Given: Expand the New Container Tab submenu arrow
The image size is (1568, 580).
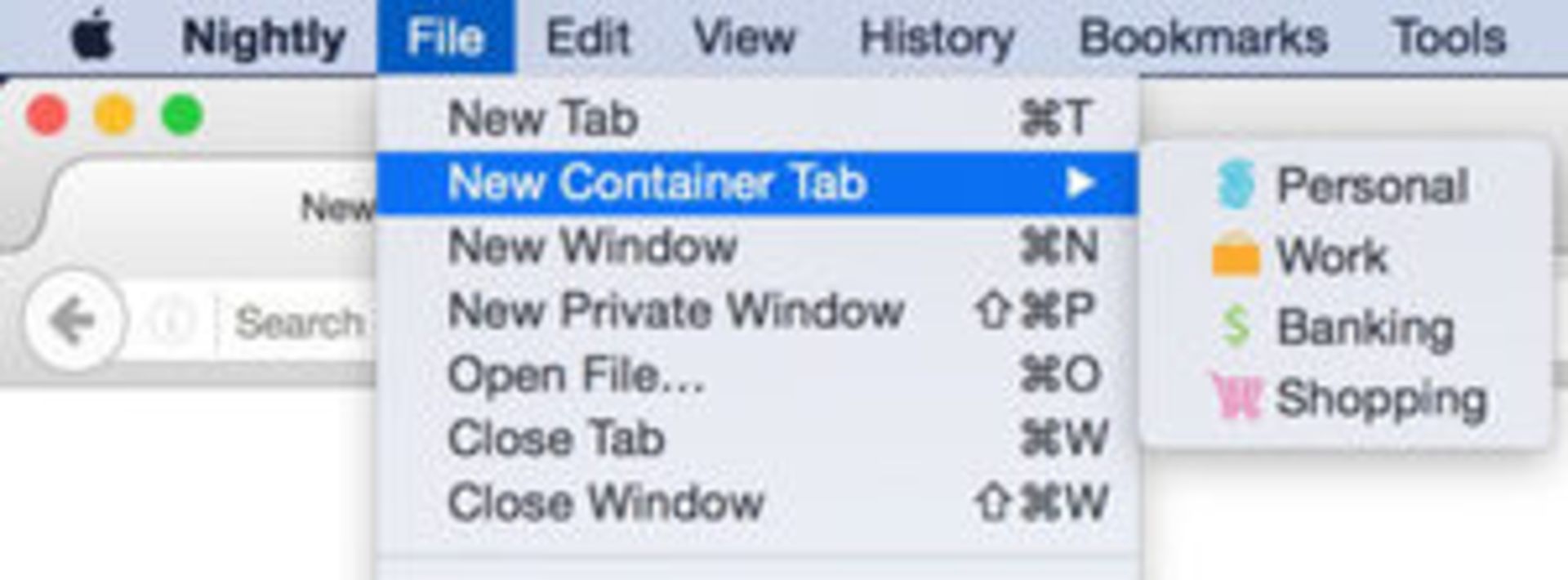Looking at the screenshot, I should click(x=1079, y=182).
